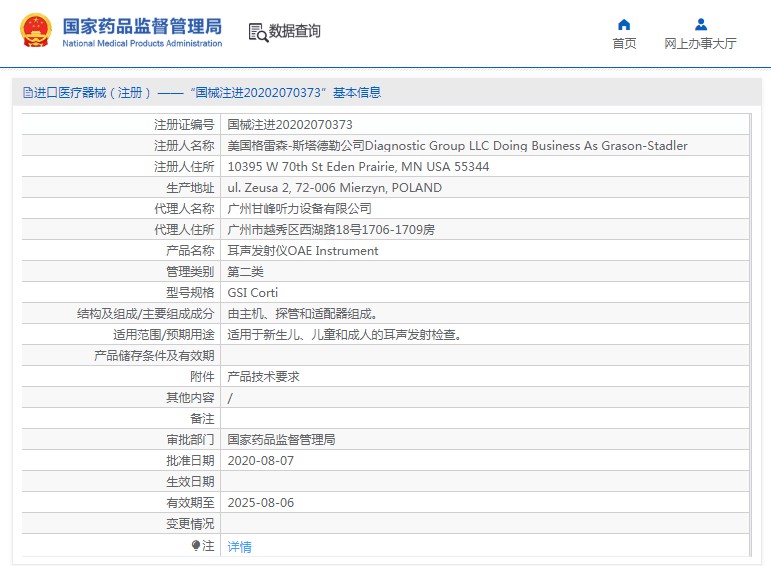Screen dimensions: 771x566
Task: Click the 生效日期 row label
Action: [x=190, y=482]
